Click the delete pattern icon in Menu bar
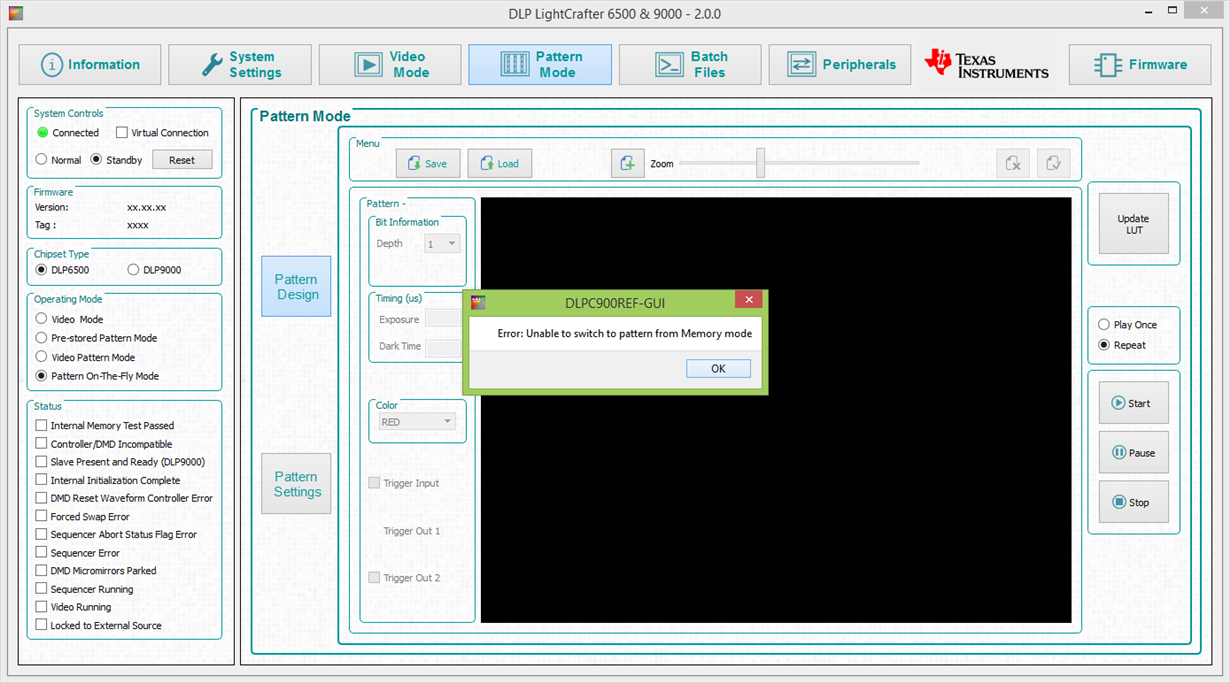The height and width of the screenshot is (683, 1230). (1013, 164)
